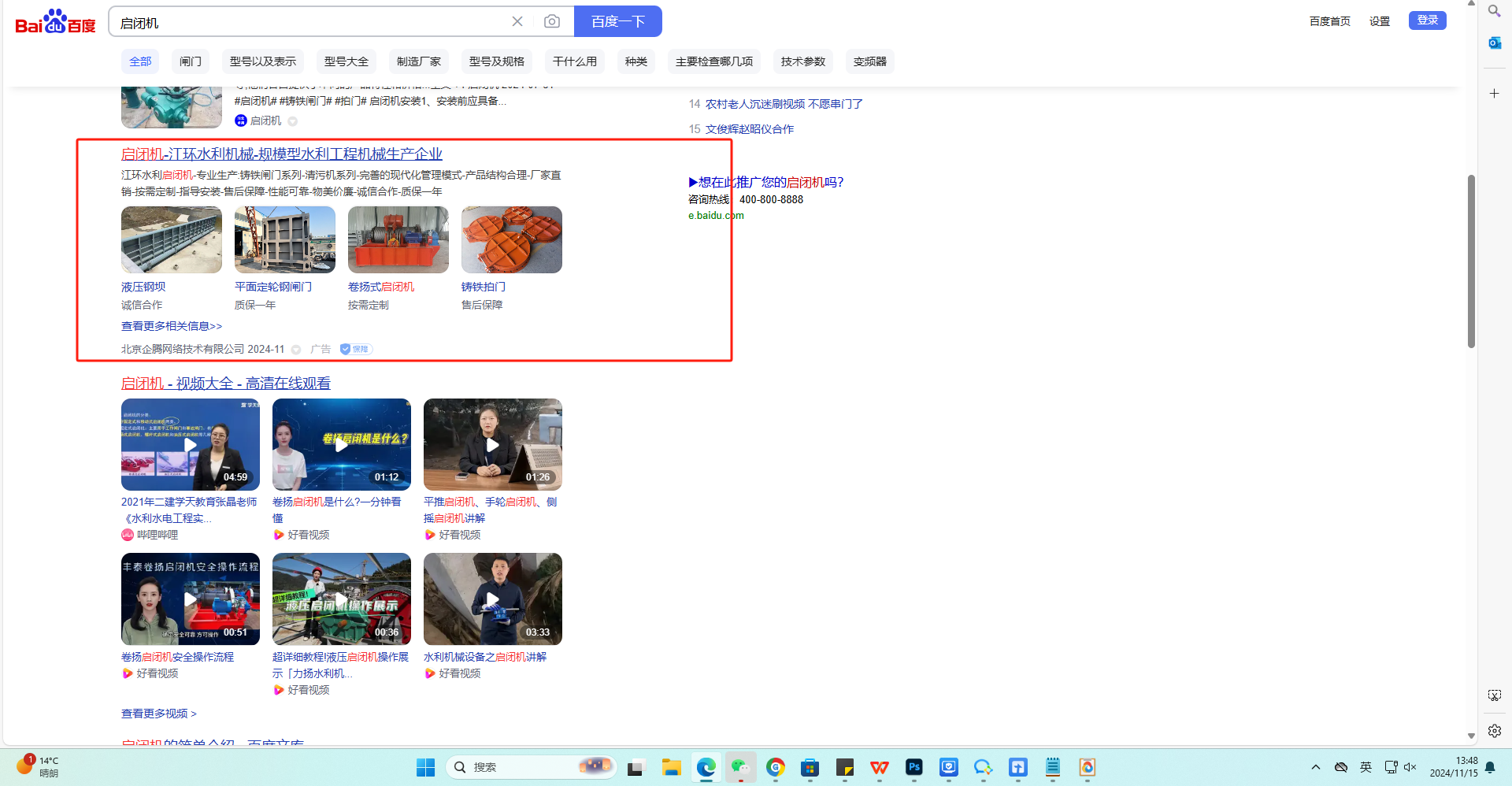Open the 平面定轮钢闸门 product thumbnail
The image size is (1512, 786).
coord(285,239)
